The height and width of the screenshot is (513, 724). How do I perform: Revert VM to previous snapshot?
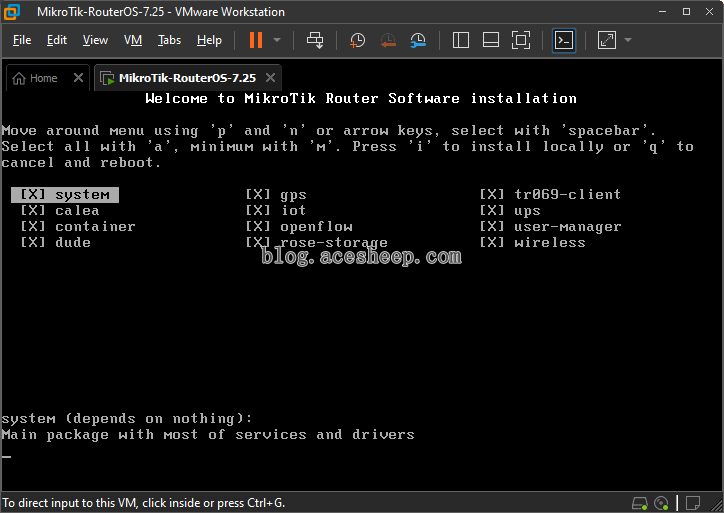click(x=388, y=40)
